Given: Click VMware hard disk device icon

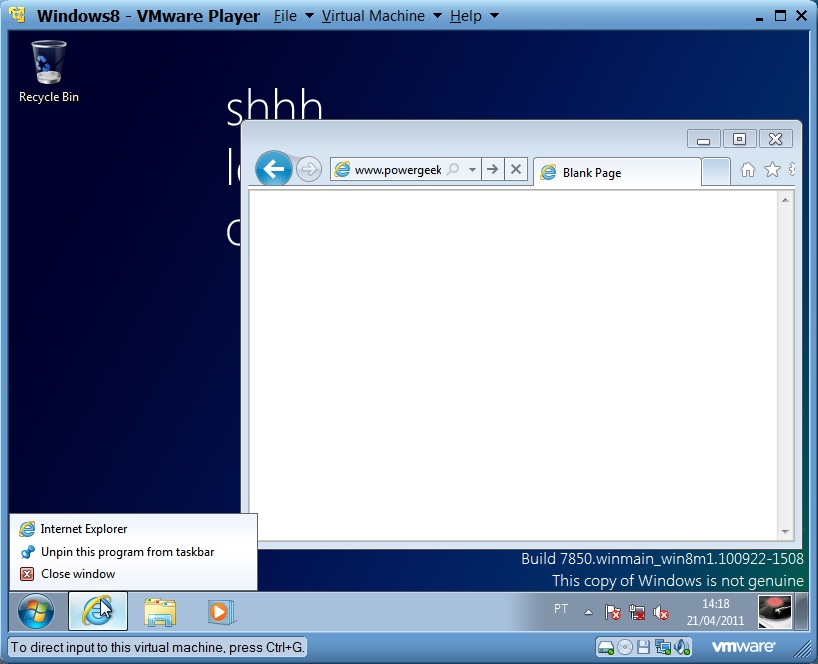Looking at the screenshot, I should (606, 647).
